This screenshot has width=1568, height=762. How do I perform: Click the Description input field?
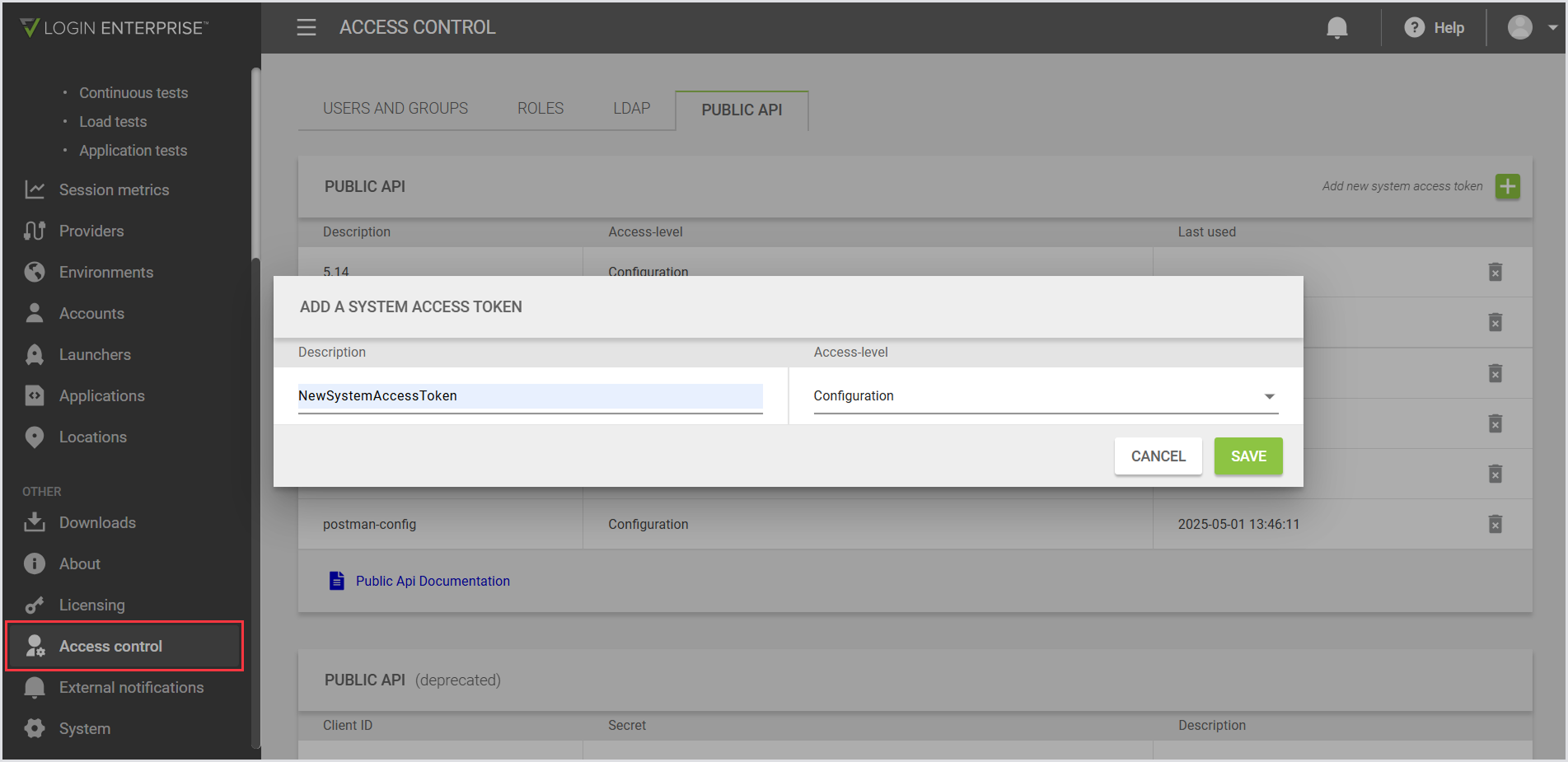pyautogui.click(x=530, y=396)
